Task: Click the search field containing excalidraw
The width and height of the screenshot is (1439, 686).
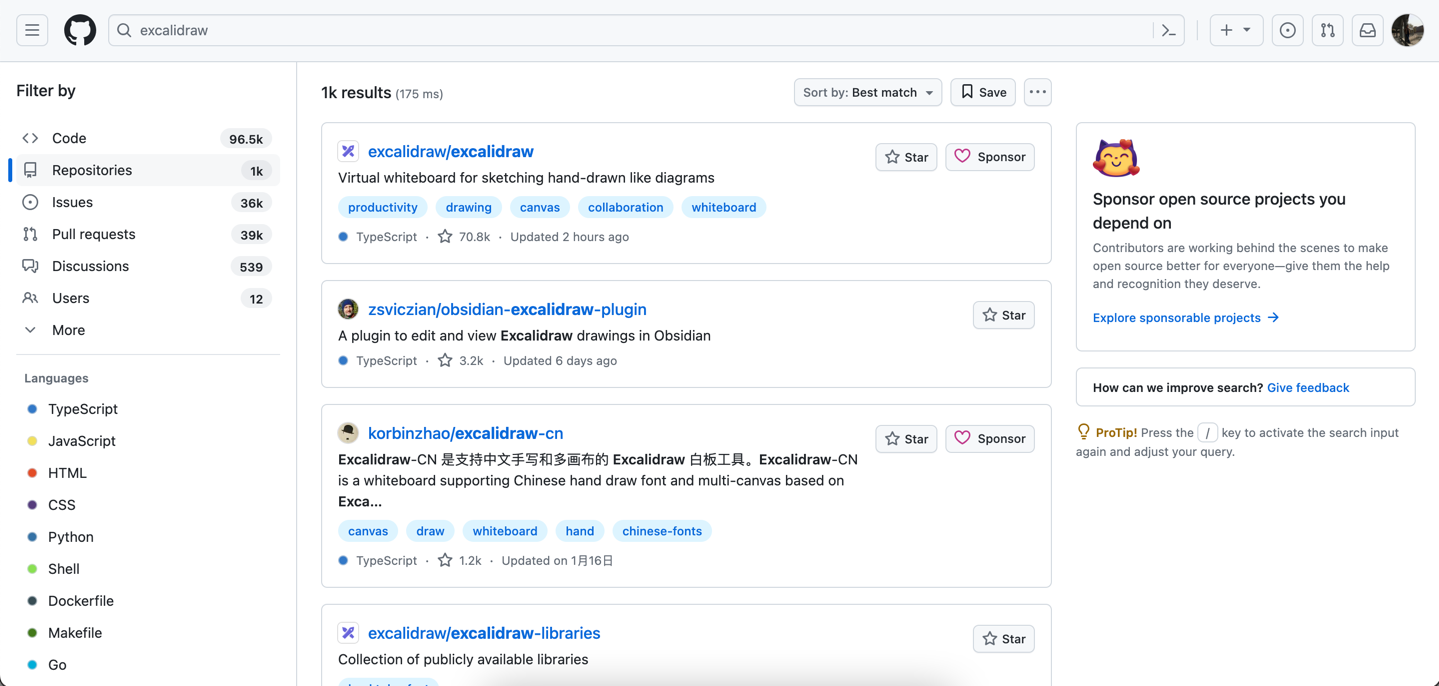Action: 640,30
